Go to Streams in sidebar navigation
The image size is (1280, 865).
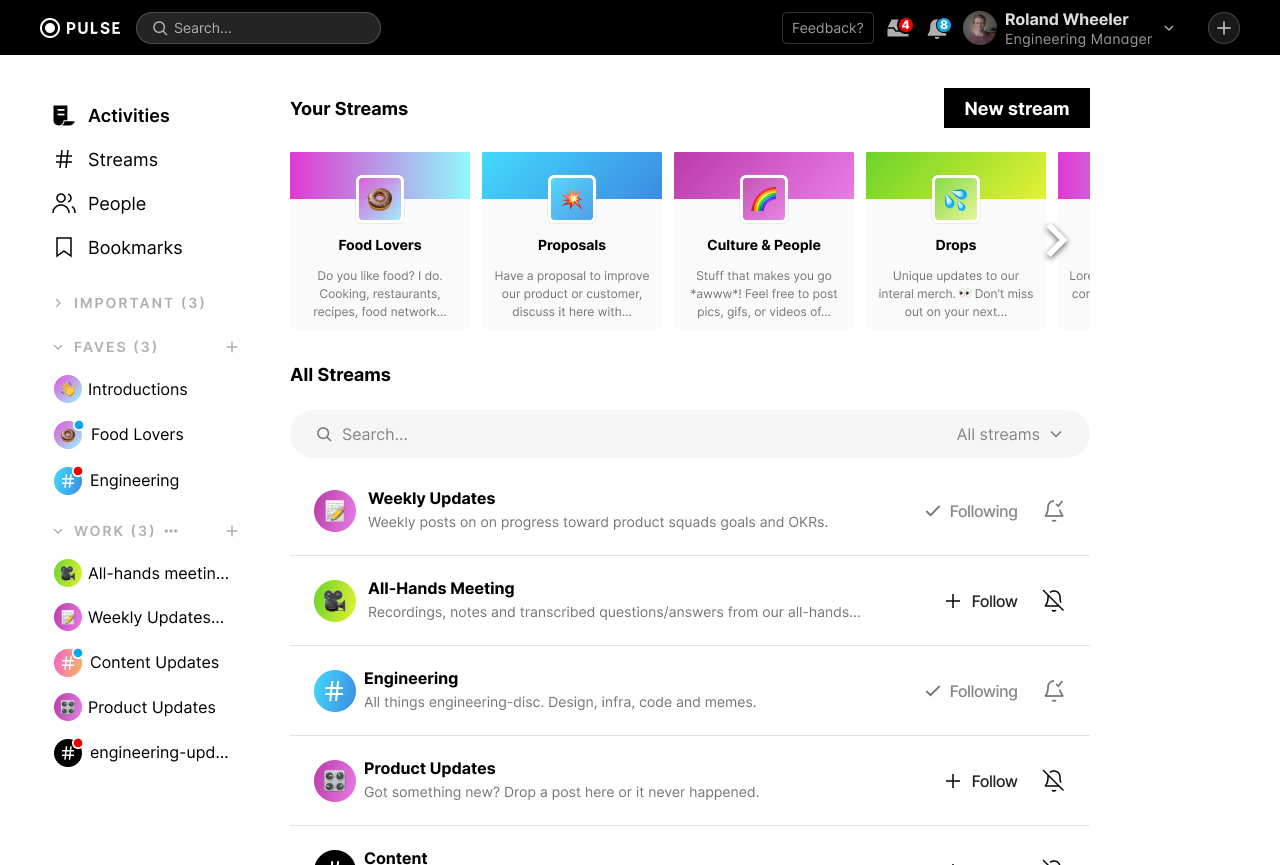click(122, 160)
